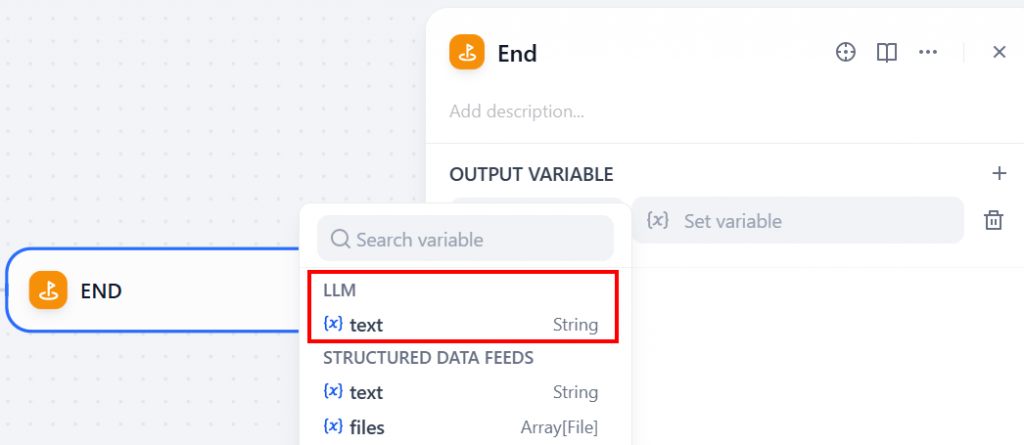Click the {x} icon in Set variable field
This screenshot has height=445, width=1024.
coord(657,221)
